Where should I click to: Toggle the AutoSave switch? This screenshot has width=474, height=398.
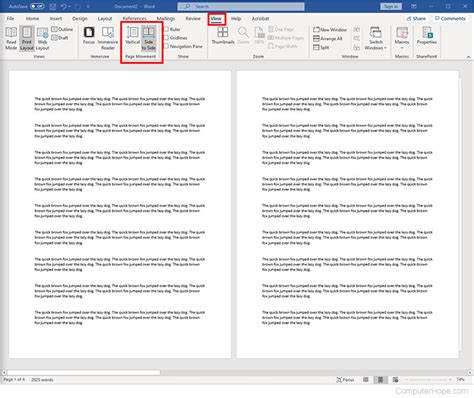(x=37, y=6)
